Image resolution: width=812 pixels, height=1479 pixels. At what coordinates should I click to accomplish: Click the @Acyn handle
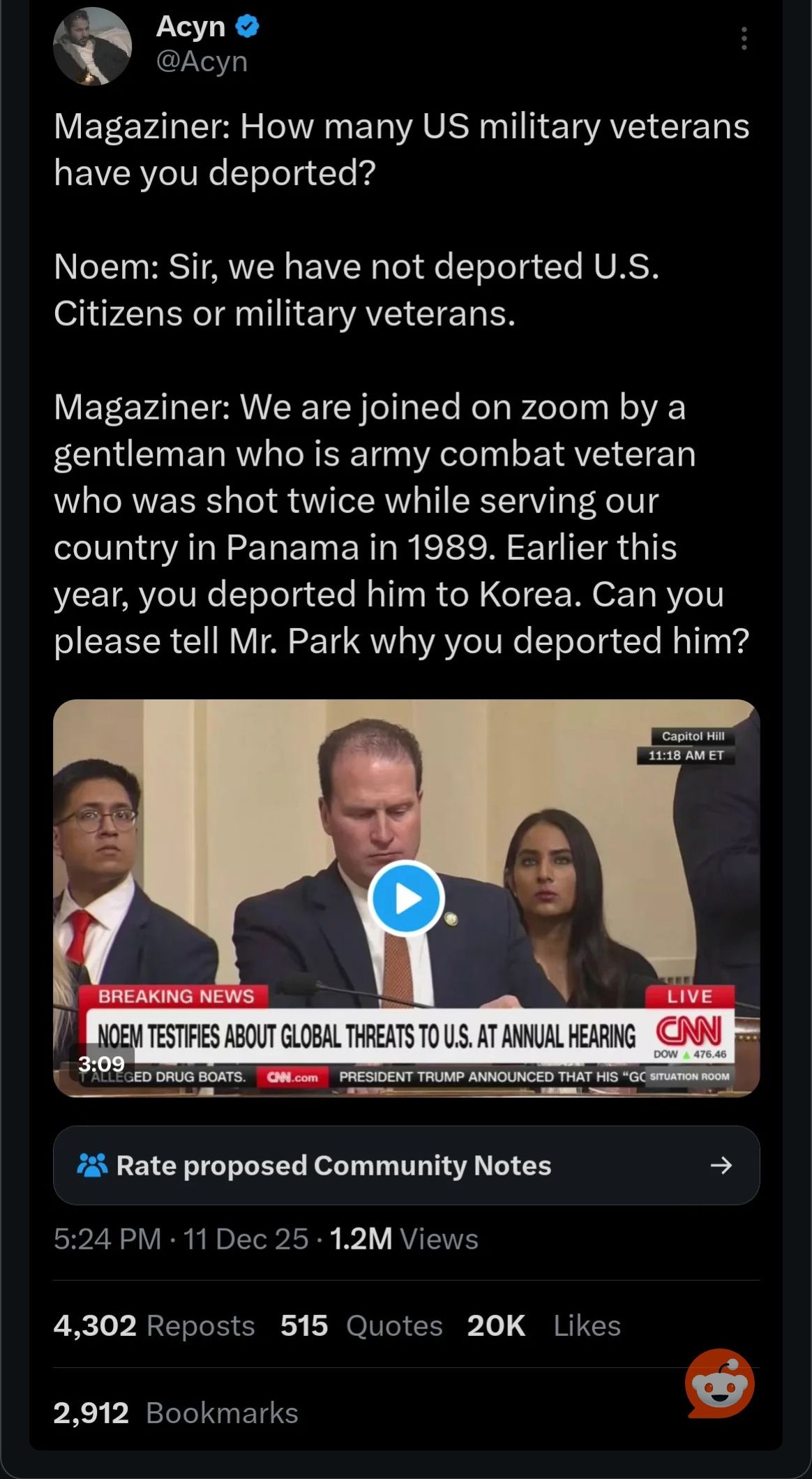pos(202,61)
